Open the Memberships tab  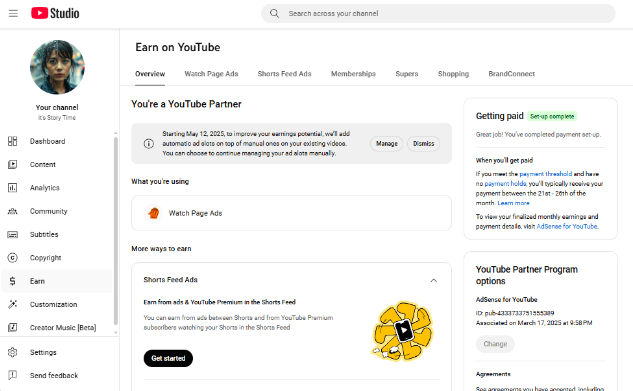tap(353, 74)
